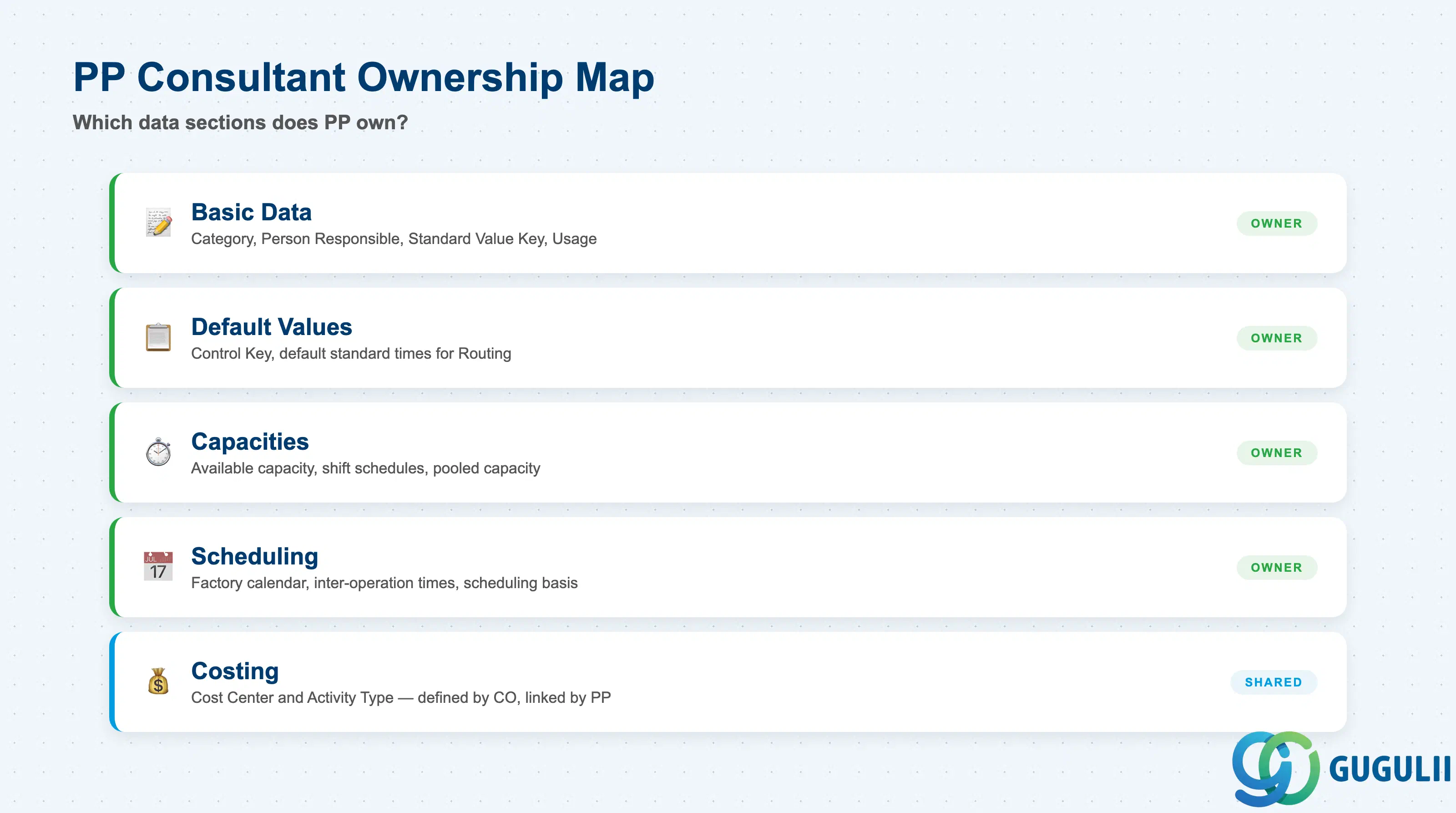This screenshot has height=813, width=1456.
Task: Click 'Factory calendar, inter-operation times, scheduling basis'
Action: (x=384, y=584)
